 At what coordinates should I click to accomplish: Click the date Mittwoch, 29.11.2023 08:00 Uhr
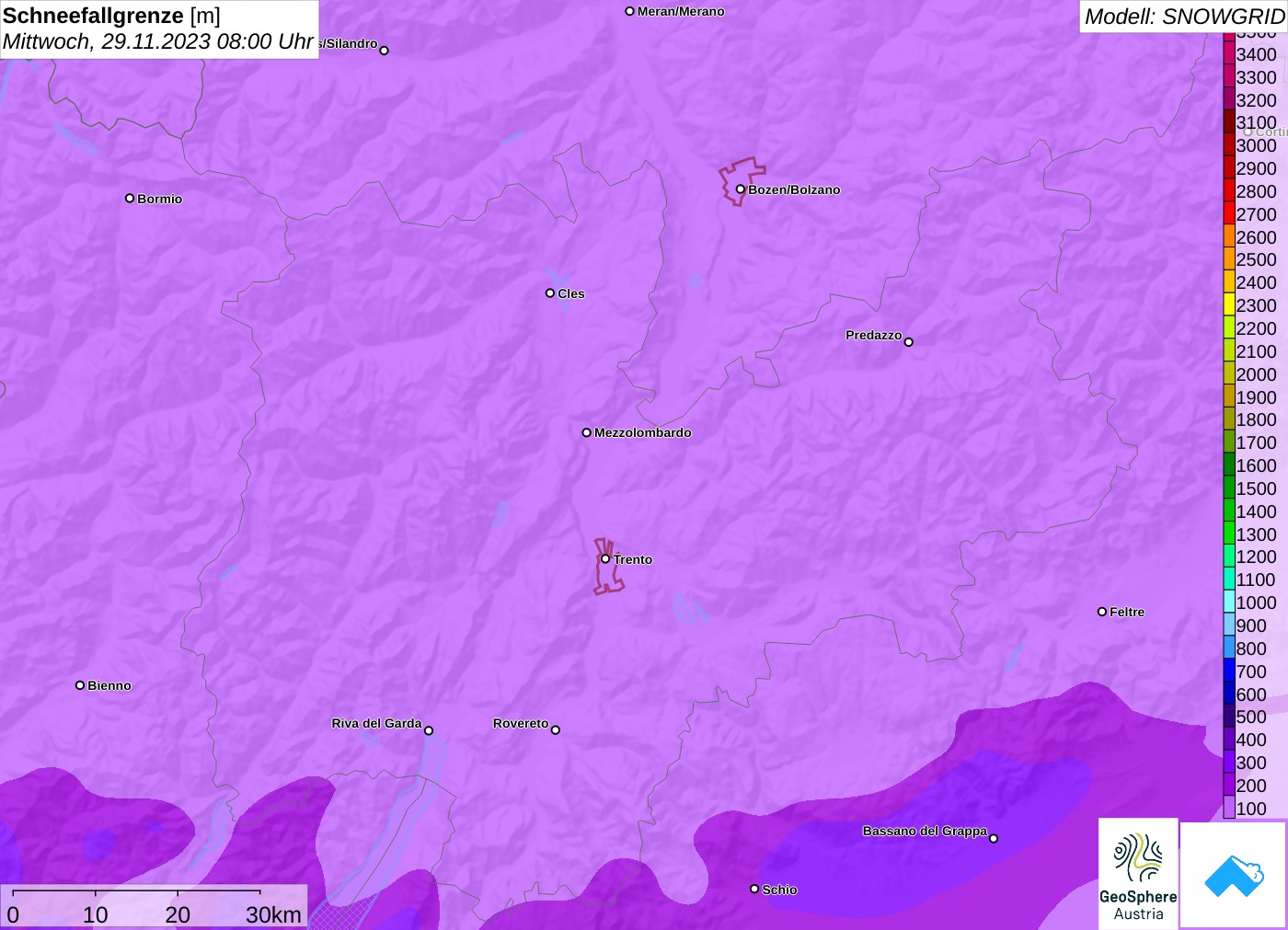pos(158,41)
